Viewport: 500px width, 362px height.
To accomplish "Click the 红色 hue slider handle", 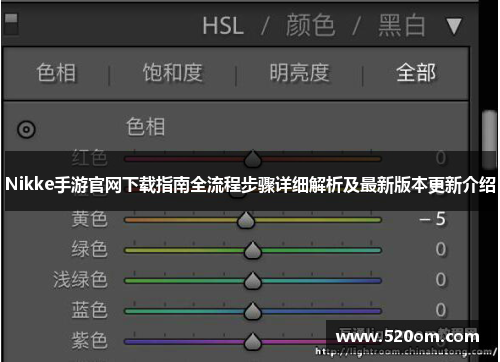I will click(x=253, y=159).
